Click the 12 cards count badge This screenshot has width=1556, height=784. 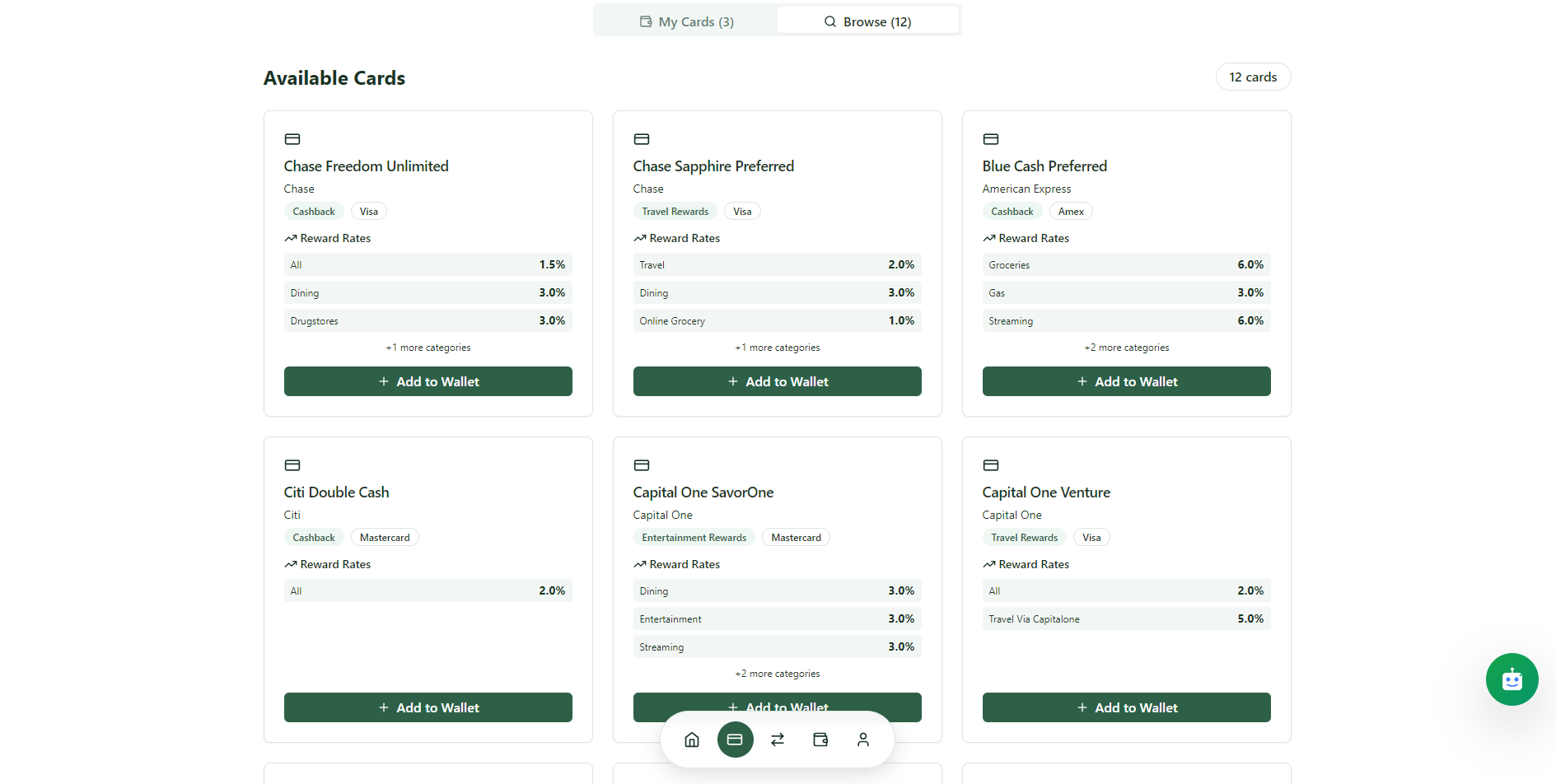point(1253,77)
